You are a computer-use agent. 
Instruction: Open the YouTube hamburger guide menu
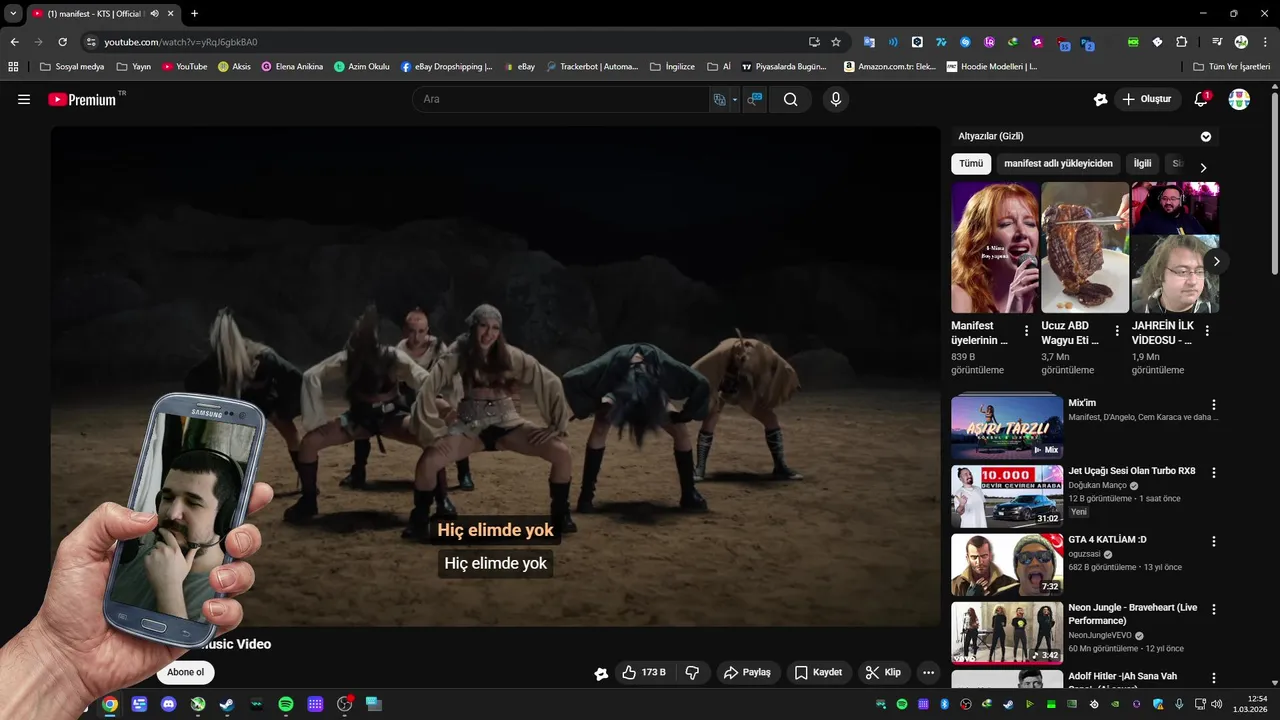click(24, 99)
